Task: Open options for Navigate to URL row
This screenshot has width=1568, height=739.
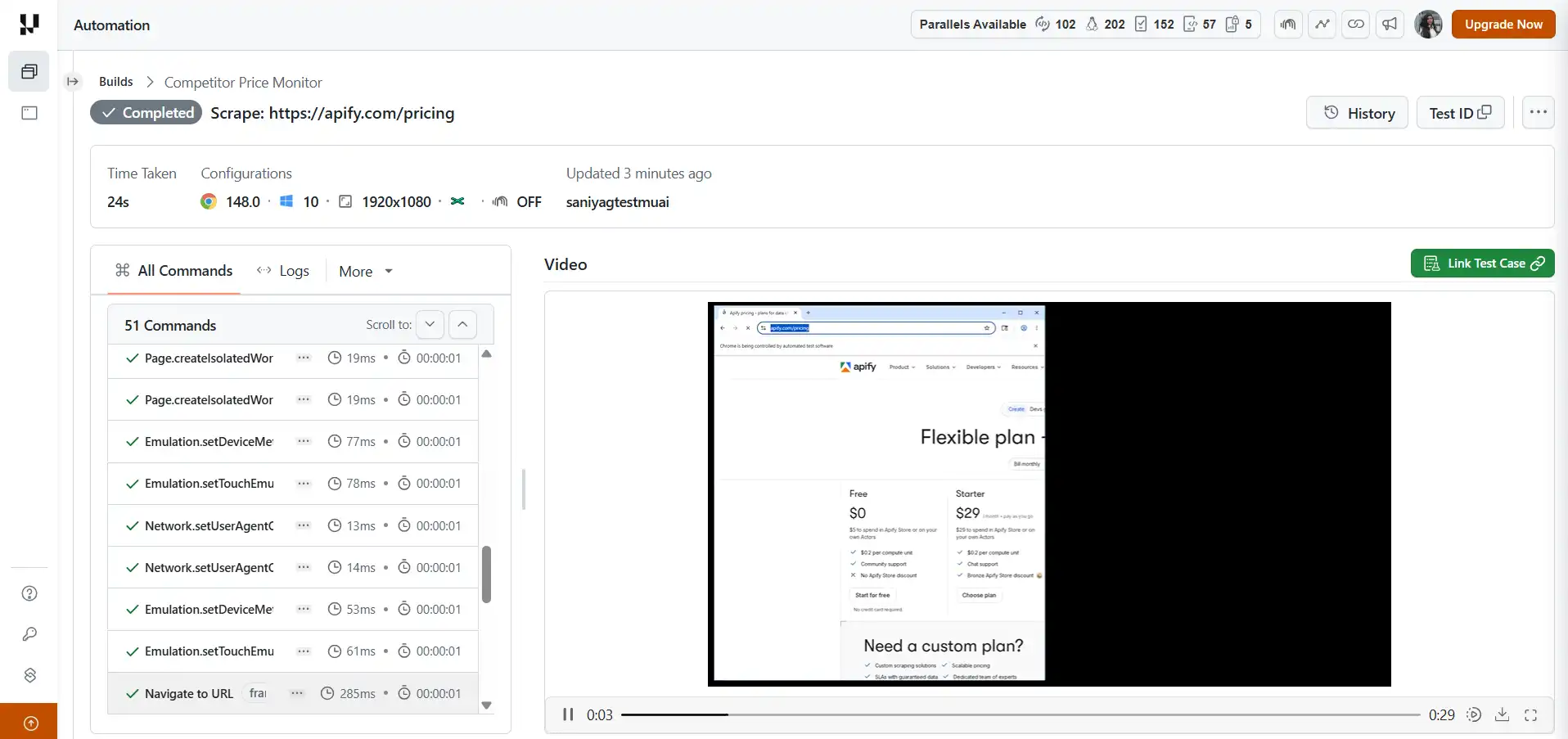Action: pyautogui.click(x=297, y=693)
